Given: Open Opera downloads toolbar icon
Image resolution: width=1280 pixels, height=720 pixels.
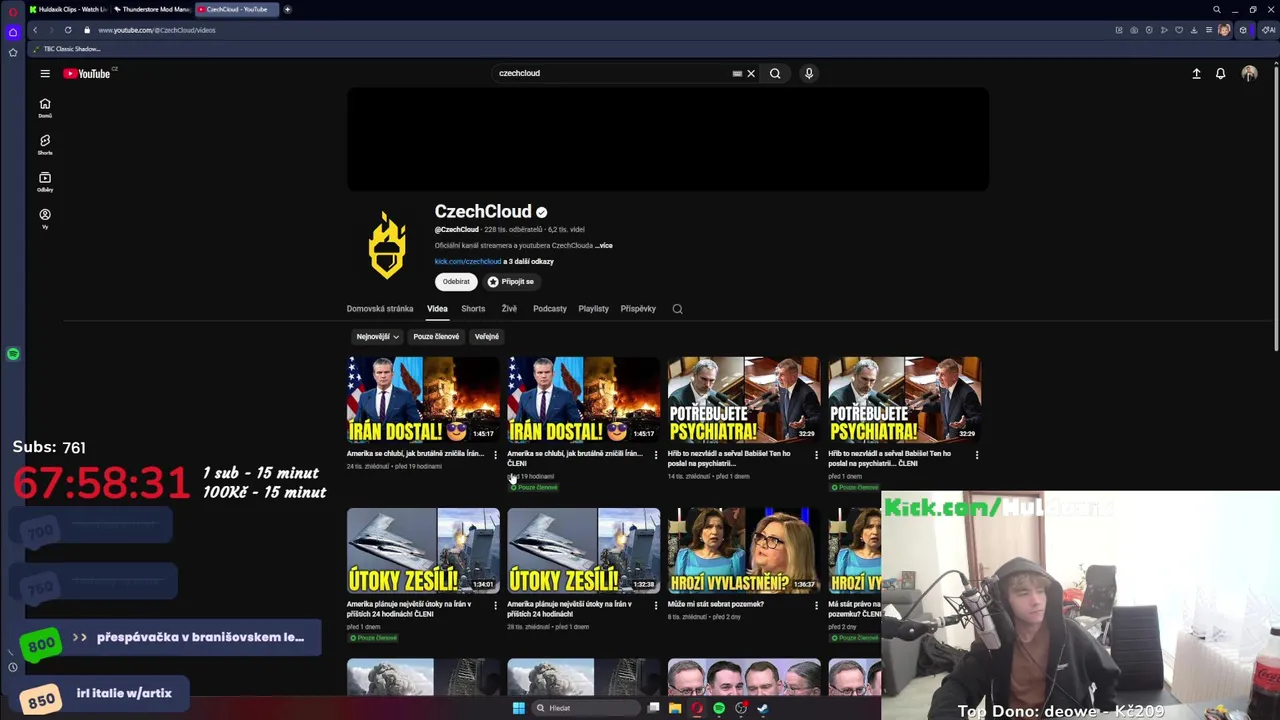Looking at the screenshot, I should (x=1194, y=30).
